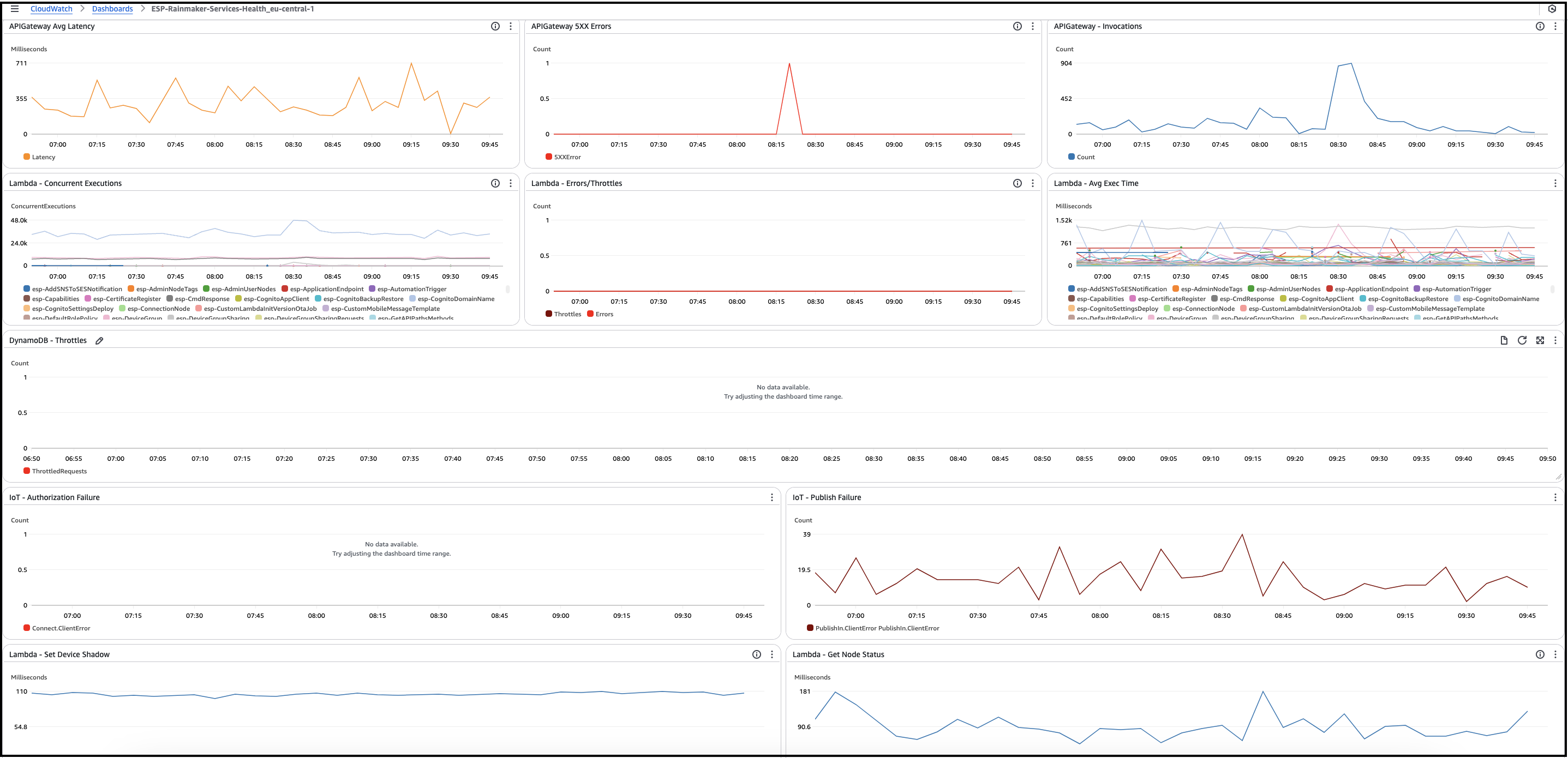Open actions menu for Lambda Avg Exec Time
Viewport: 1568px width, 758px height.
1555,183
